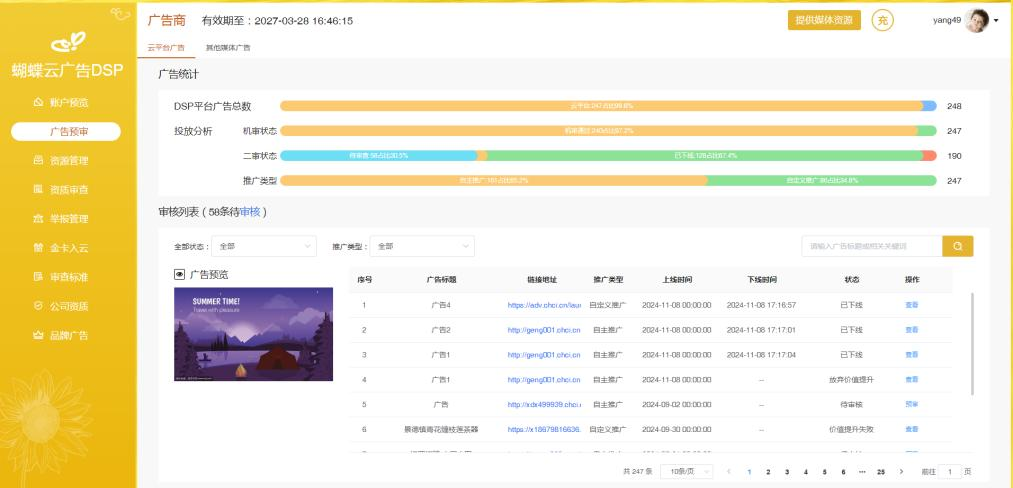Toggle the 广告预览 eye icon

[180, 275]
